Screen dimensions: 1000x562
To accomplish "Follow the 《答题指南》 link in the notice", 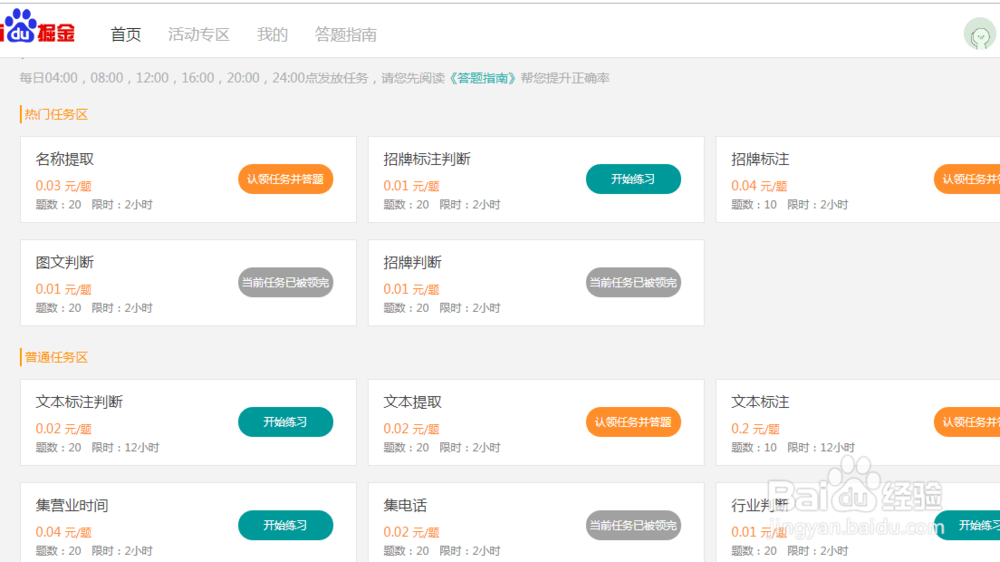I will (482, 78).
